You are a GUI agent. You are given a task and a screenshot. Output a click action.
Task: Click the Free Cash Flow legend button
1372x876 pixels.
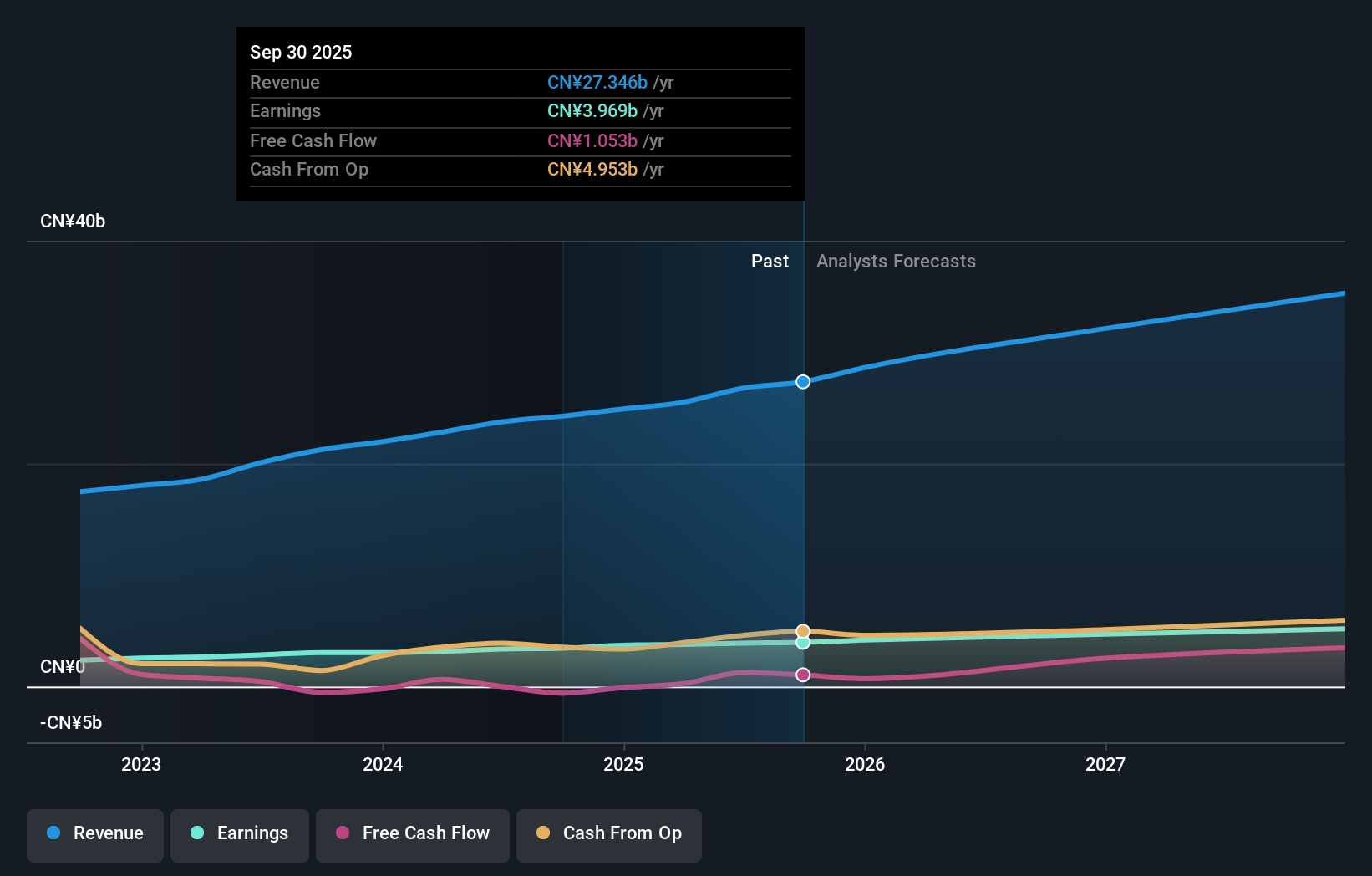pos(412,834)
